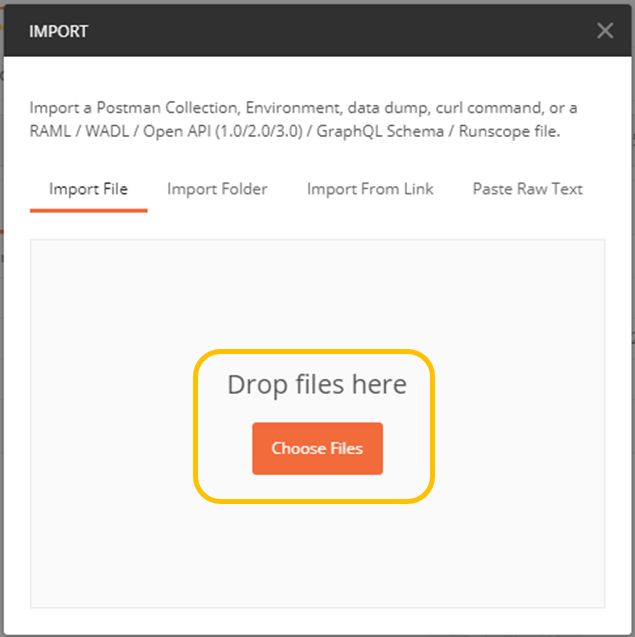The height and width of the screenshot is (637, 635).
Task: Click 'GraphQL Schema' in the description text
Action: [380, 132]
